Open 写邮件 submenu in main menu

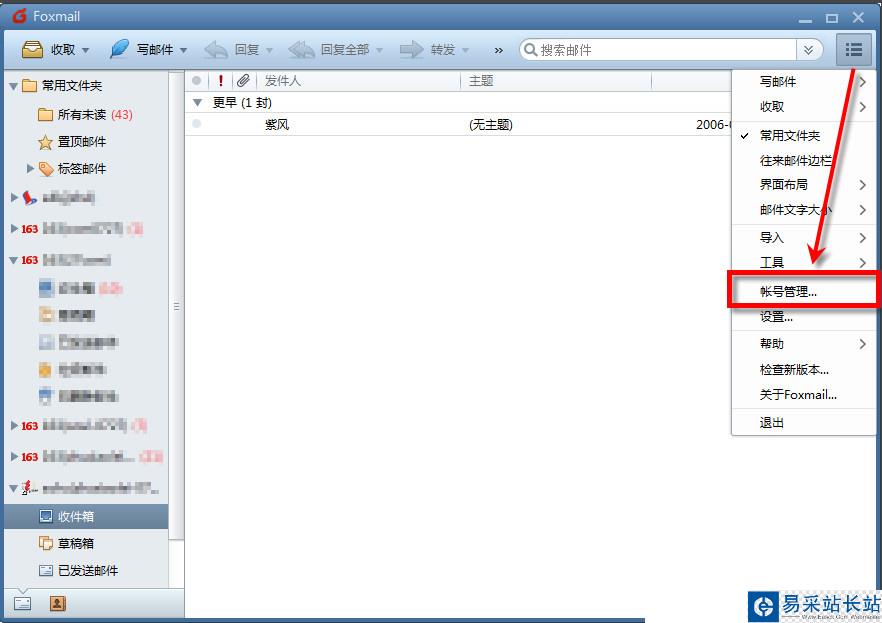pyautogui.click(x=803, y=82)
